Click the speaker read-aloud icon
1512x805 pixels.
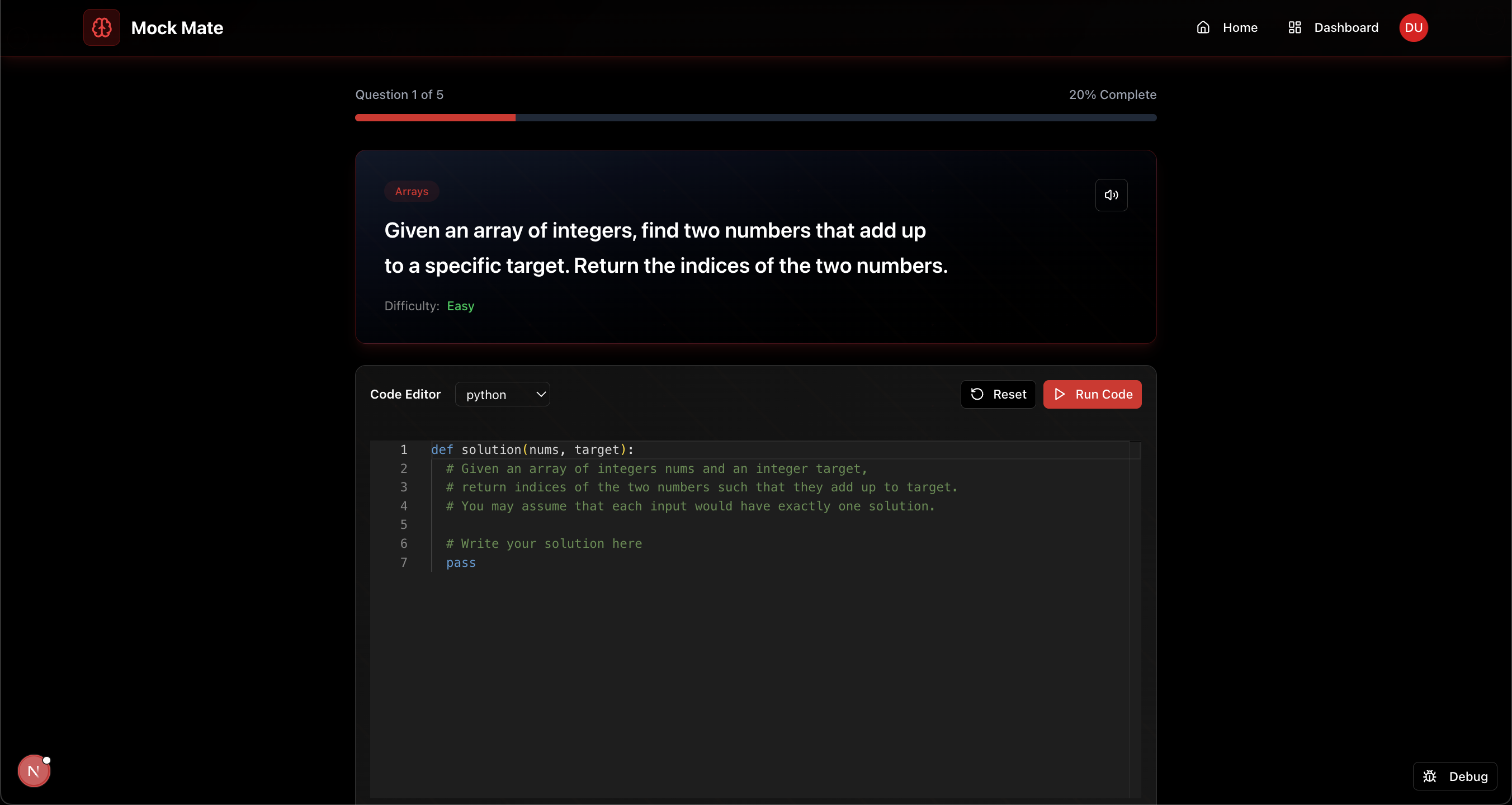(x=1111, y=195)
